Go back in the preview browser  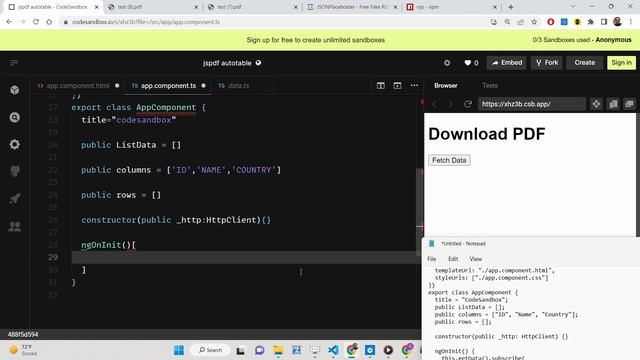tap(435, 104)
